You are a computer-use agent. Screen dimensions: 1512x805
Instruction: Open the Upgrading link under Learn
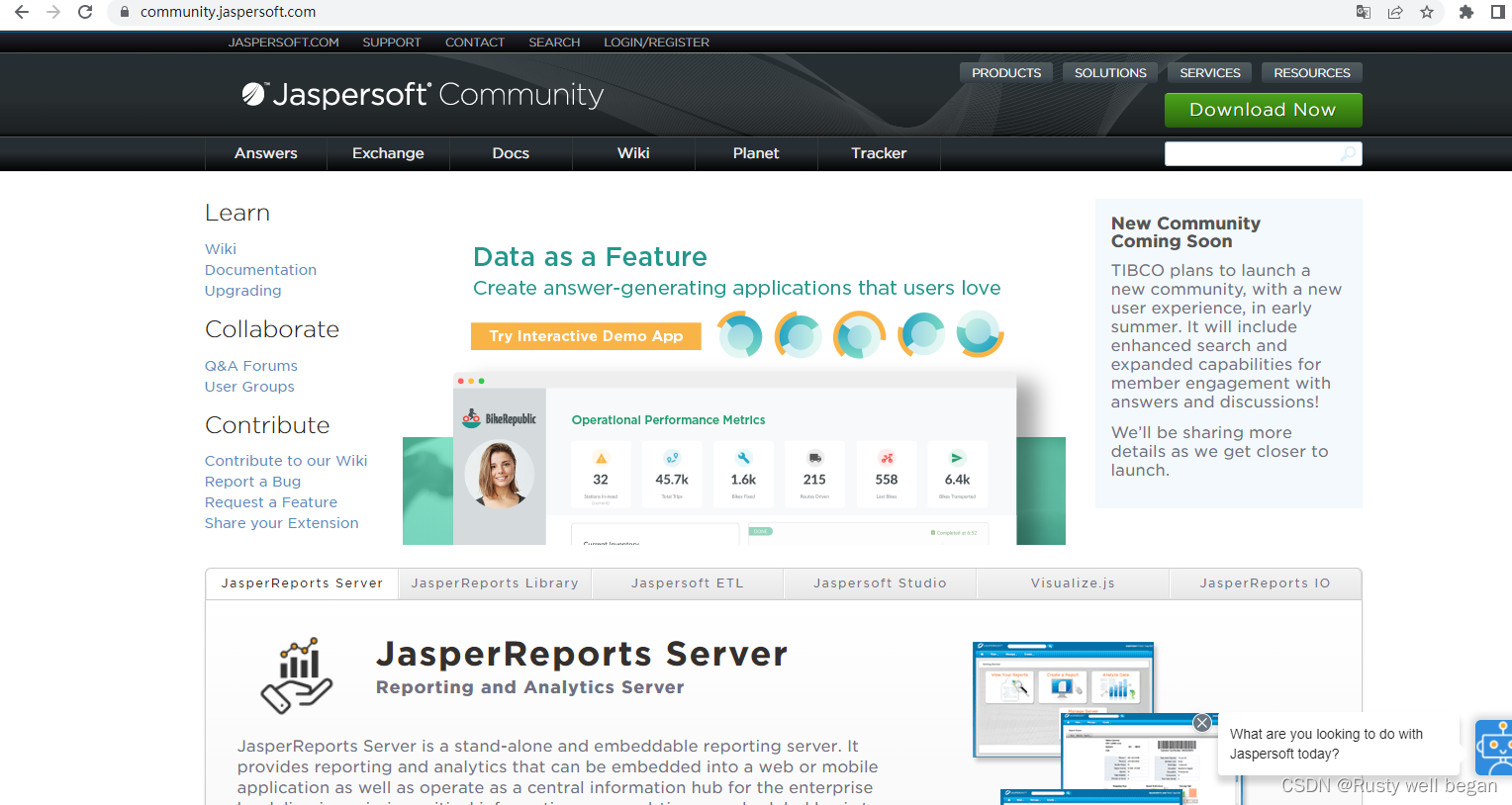click(242, 291)
